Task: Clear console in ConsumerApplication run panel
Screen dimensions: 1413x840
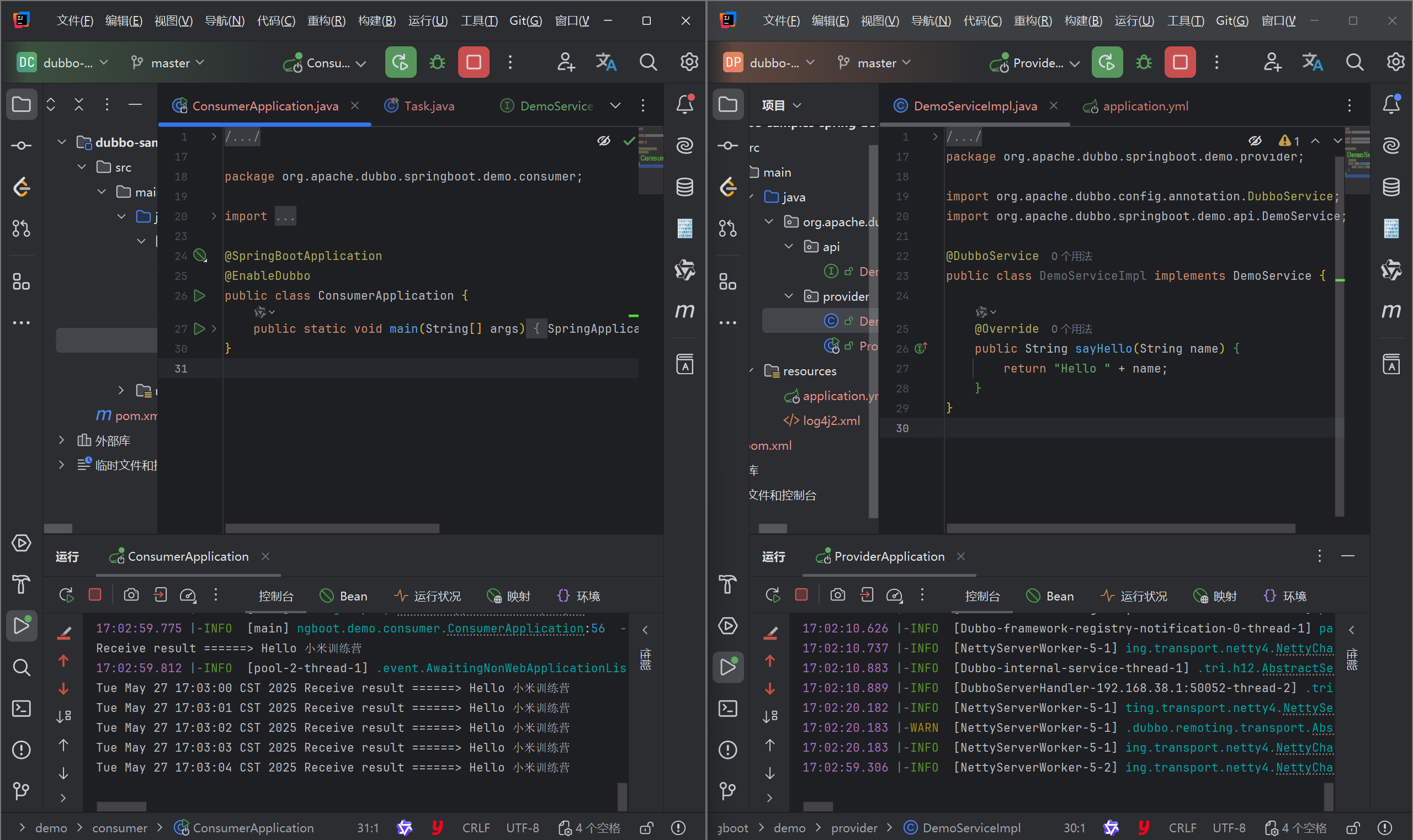Action: tap(64, 633)
